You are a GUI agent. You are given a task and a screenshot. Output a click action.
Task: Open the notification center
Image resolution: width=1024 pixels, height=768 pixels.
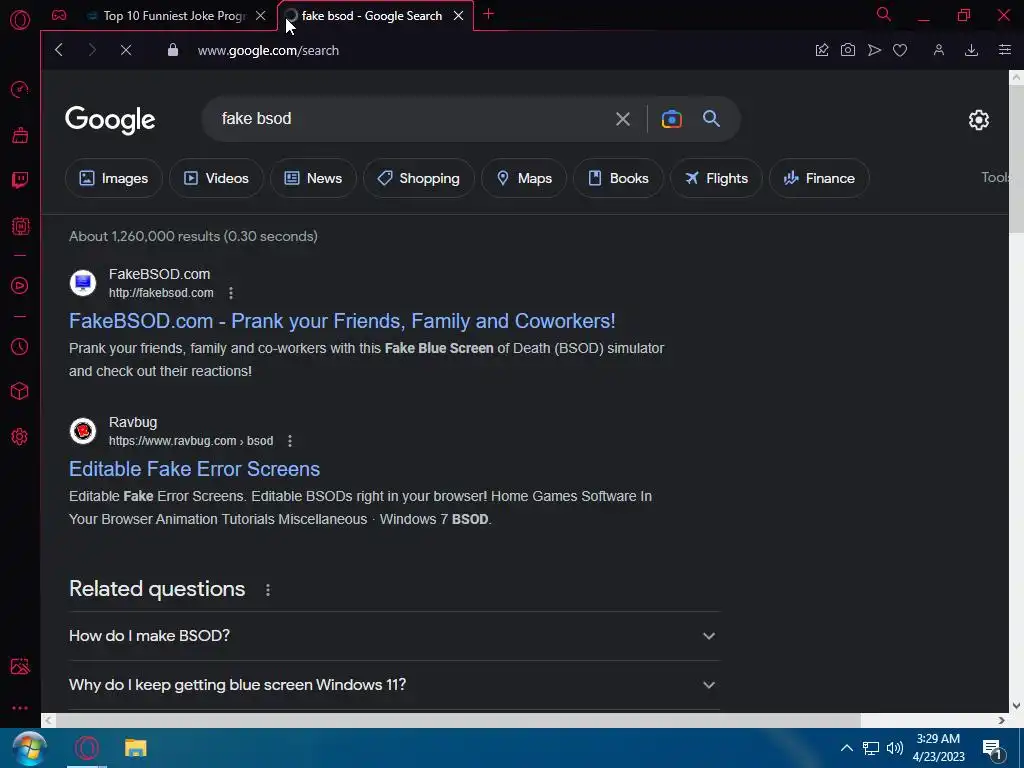(992, 749)
